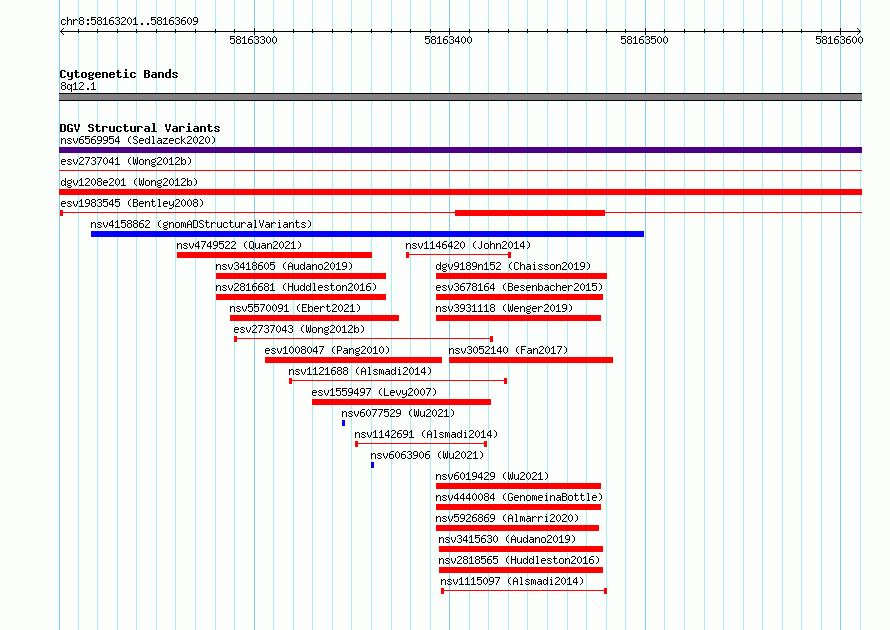Open the esv2737041 (Wong2012b) label
Screen dimensions: 890x630
(126, 161)
